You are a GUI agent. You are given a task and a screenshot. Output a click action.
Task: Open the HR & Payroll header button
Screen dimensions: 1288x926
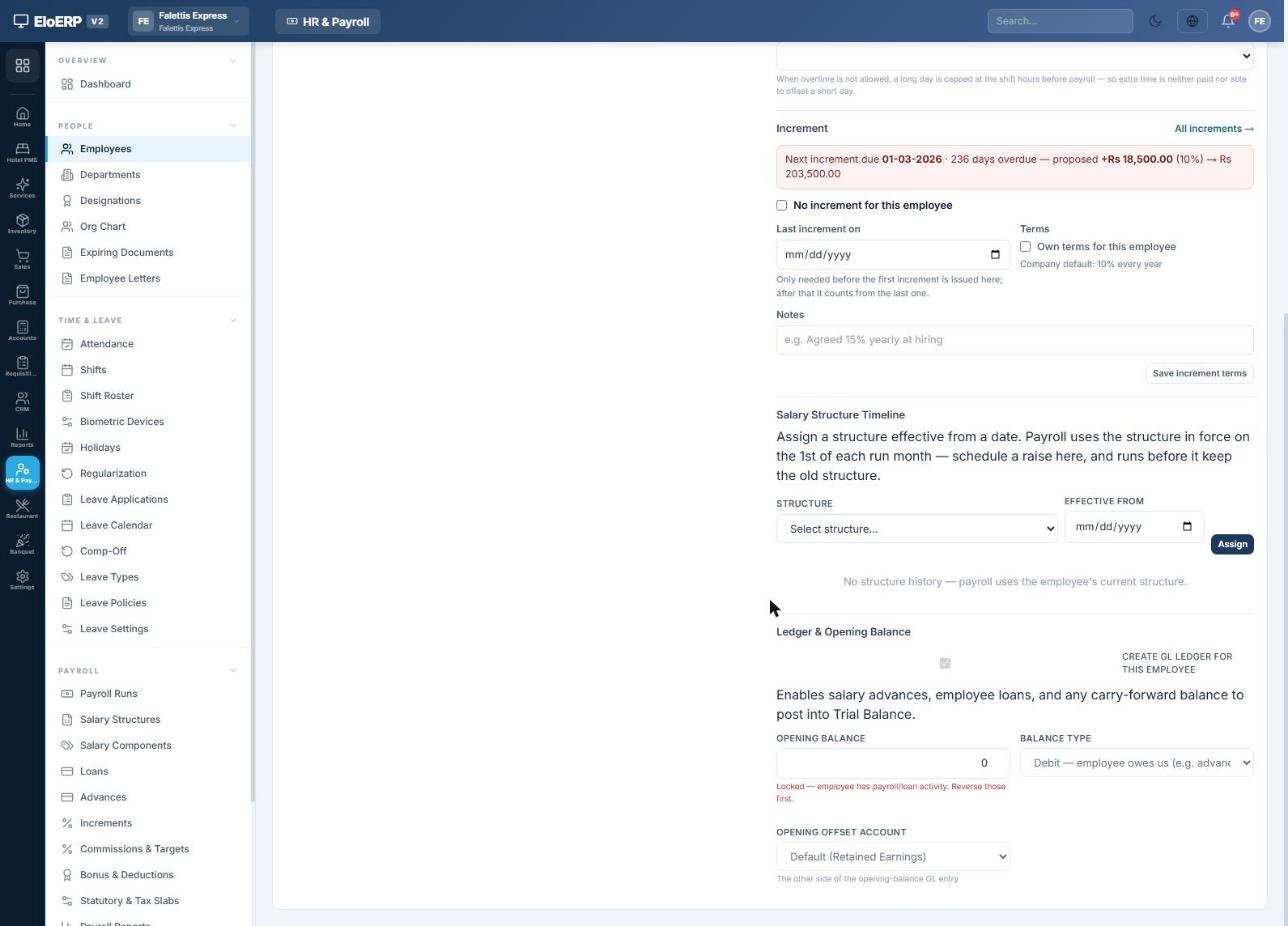pyautogui.click(x=328, y=21)
